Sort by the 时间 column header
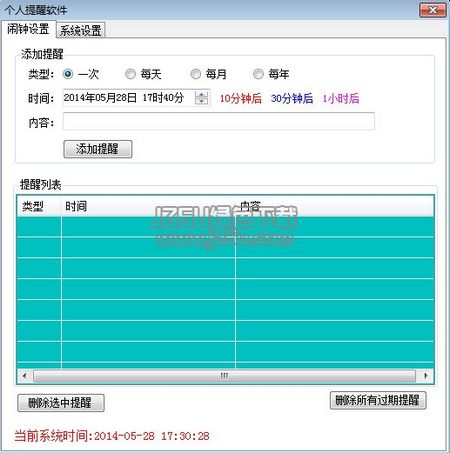The height and width of the screenshot is (453, 450). (x=148, y=206)
